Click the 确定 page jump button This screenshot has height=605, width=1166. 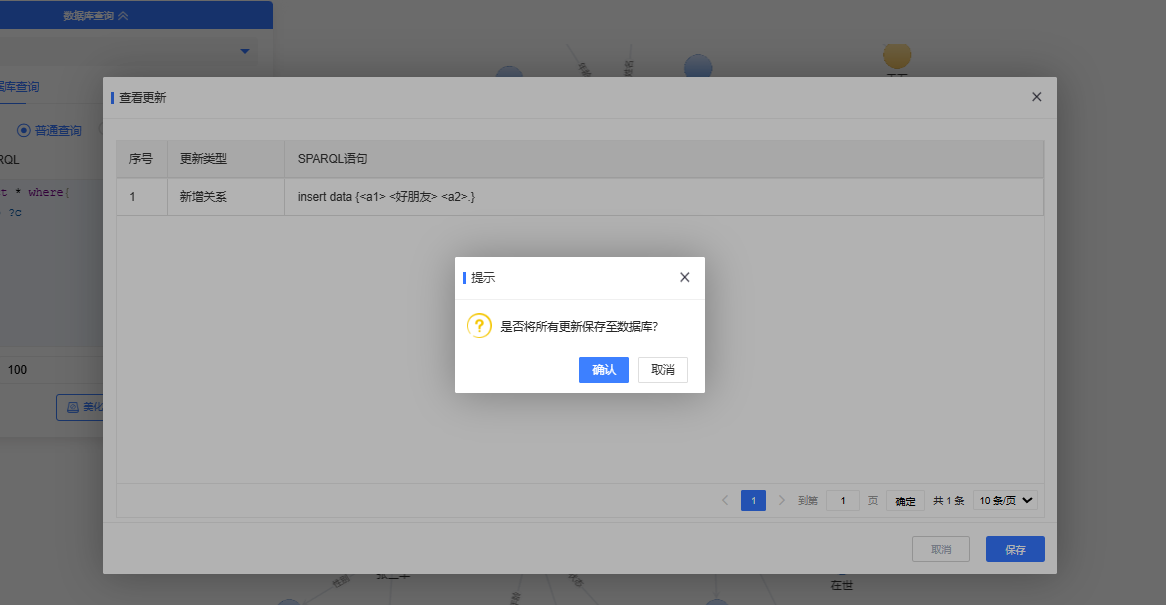905,501
